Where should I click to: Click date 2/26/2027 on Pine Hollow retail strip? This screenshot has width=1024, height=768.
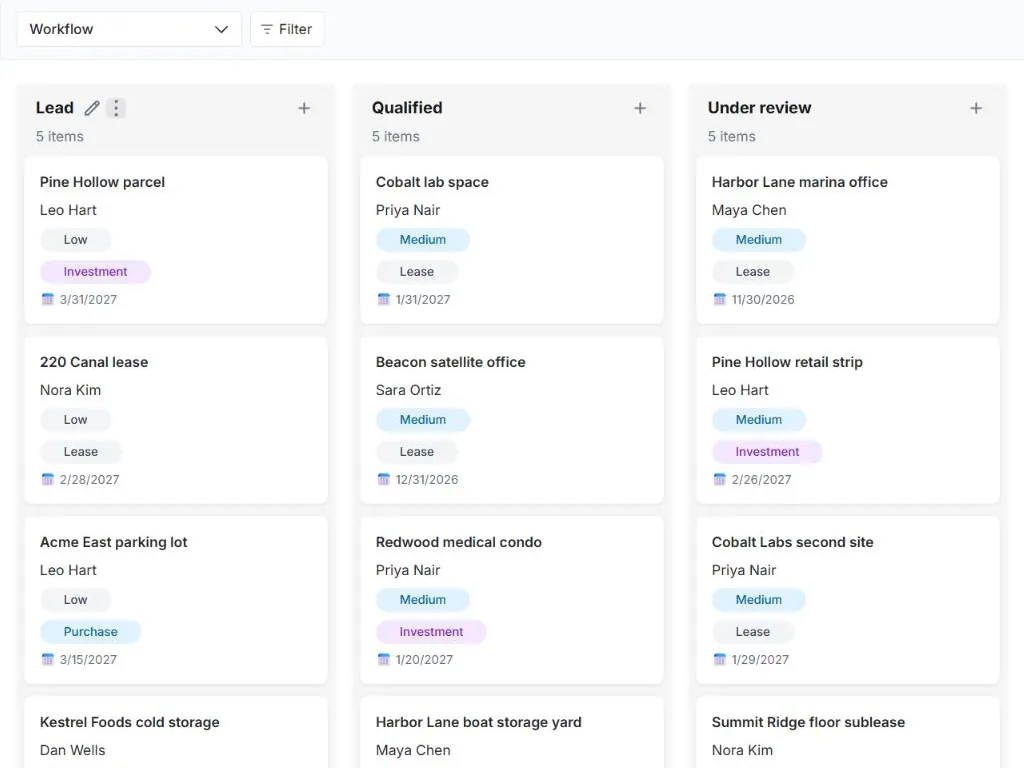761,479
